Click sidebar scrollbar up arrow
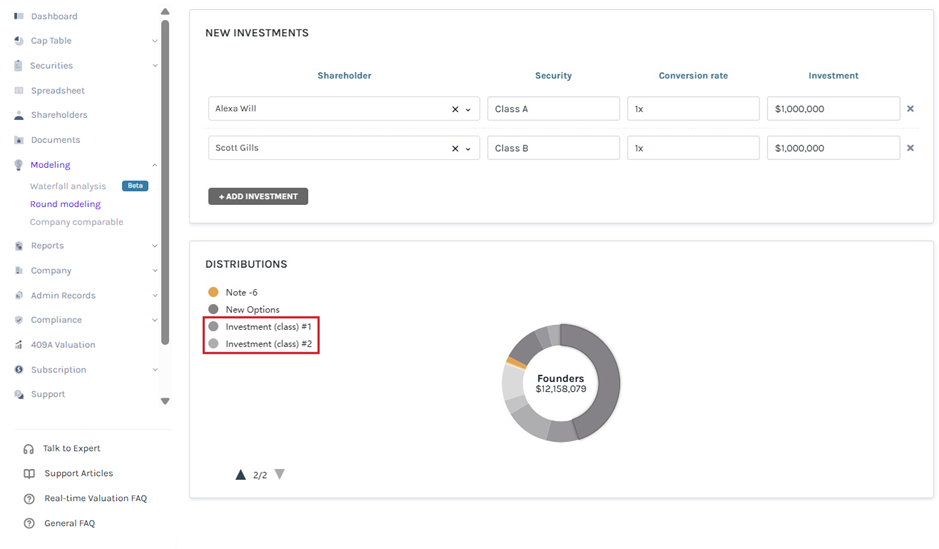939x549 pixels. tap(165, 11)
